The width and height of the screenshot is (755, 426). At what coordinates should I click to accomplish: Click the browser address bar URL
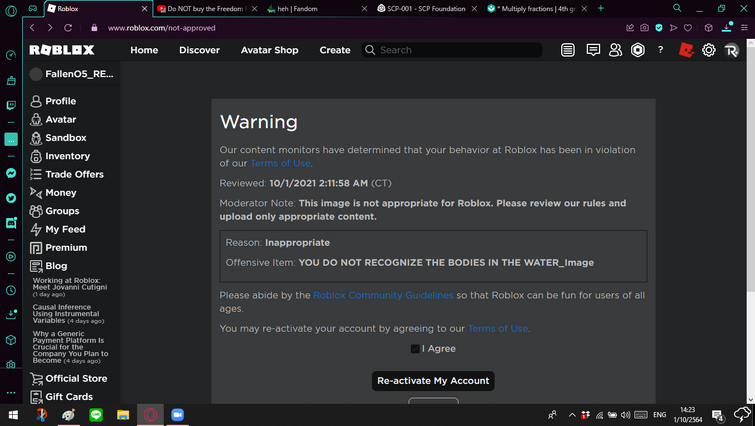coord(161,28)
